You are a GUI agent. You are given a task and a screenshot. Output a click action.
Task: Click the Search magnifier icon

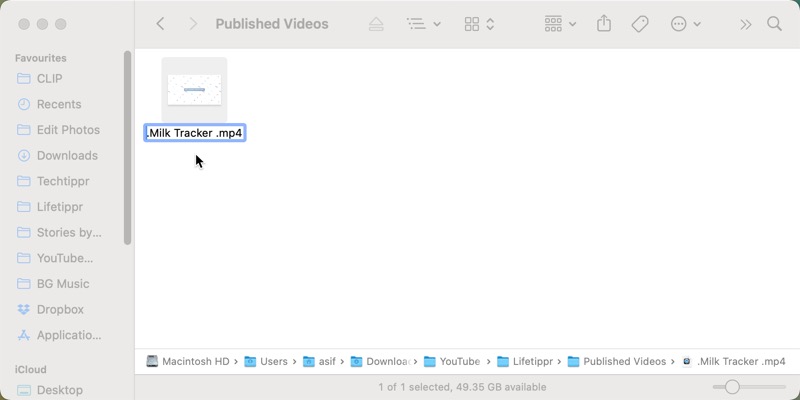pyautogui.click(x=774, y=24)
